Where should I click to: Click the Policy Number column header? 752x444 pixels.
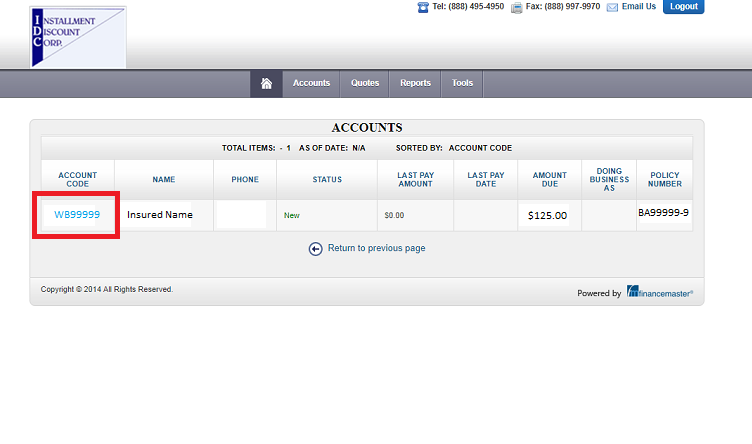665,180
